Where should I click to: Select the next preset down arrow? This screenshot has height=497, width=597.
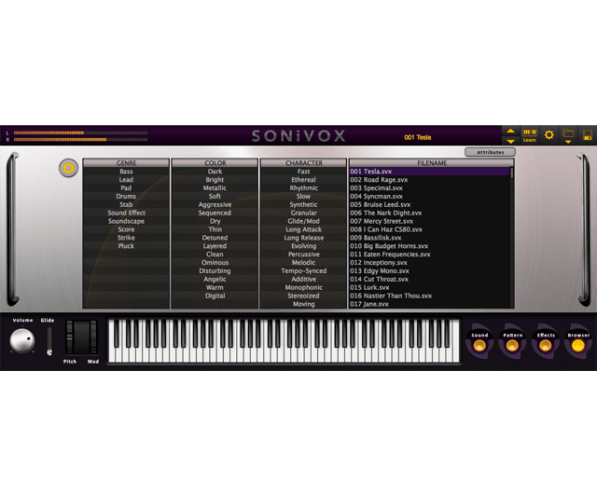(x=510, y=141)
